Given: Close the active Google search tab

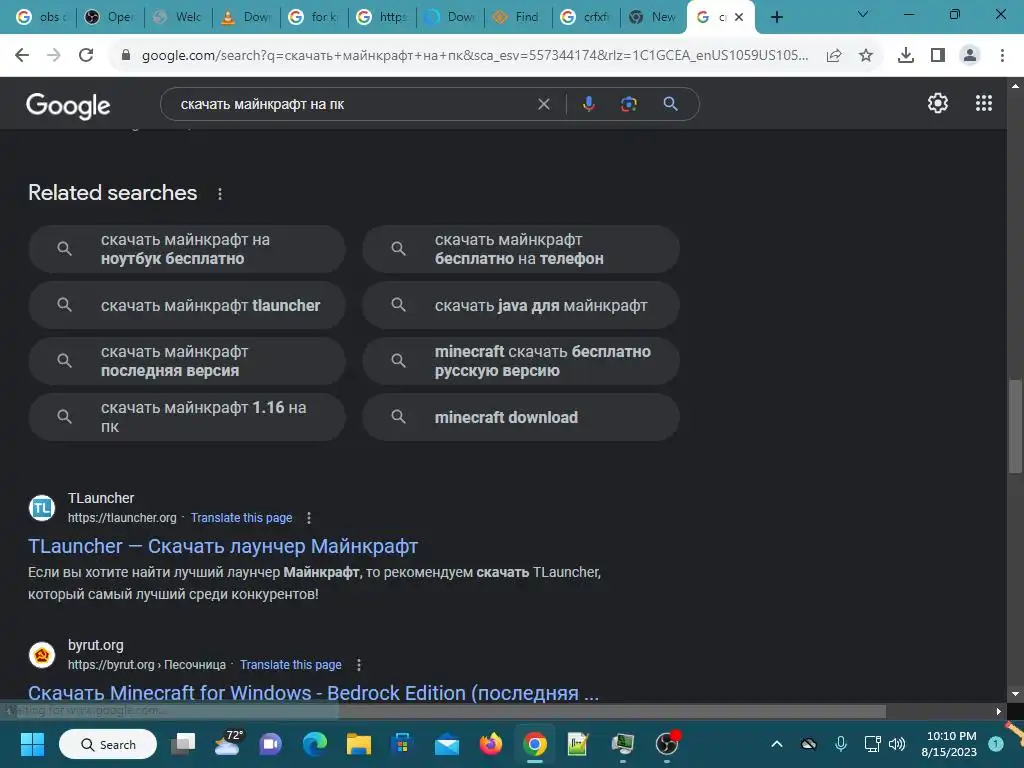Looking at the screenshot, I should coord(739,17).
